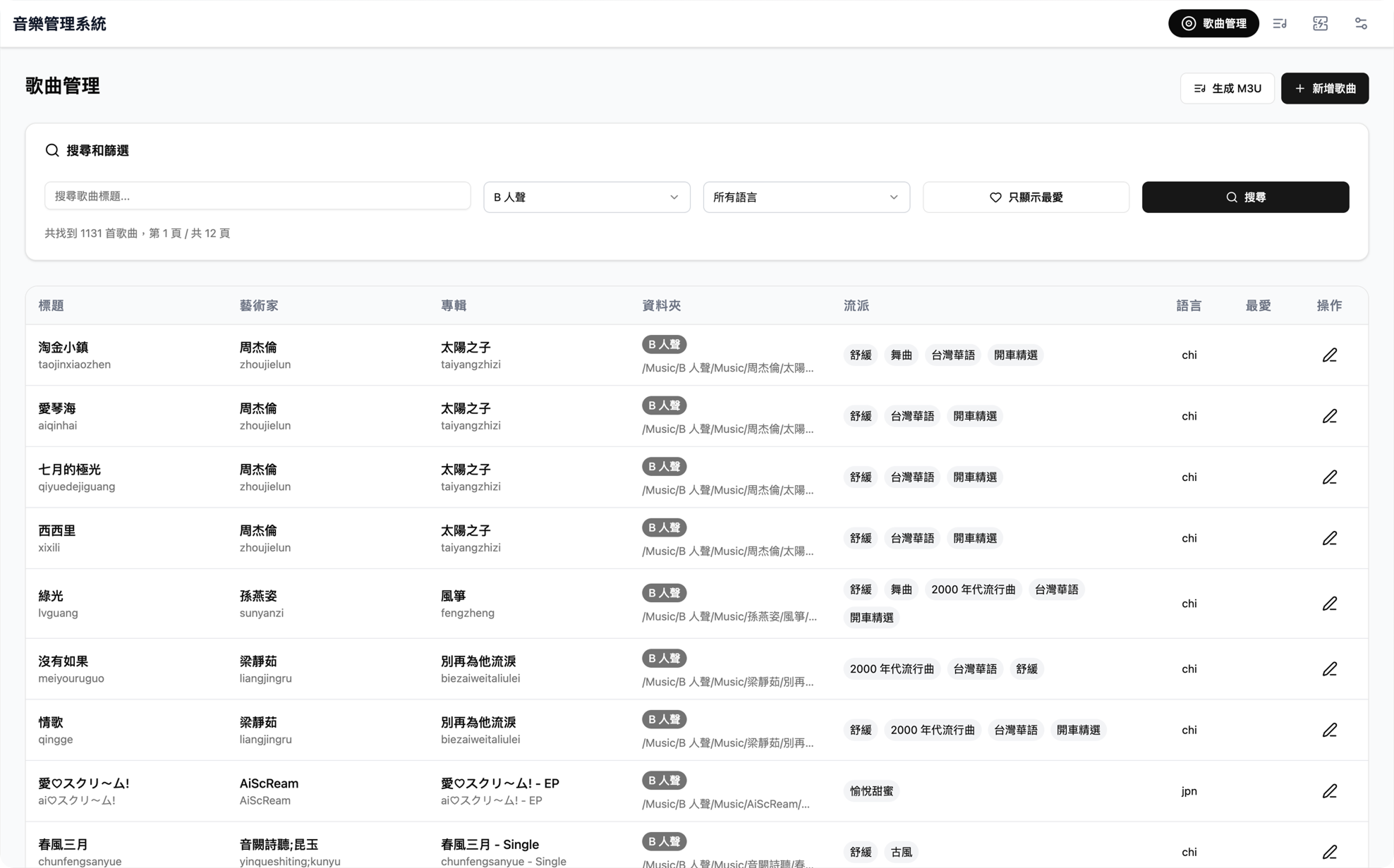This screenshot has width=1394, height=868.
Task: Click the song title 沒有如果
Action: 63,661
